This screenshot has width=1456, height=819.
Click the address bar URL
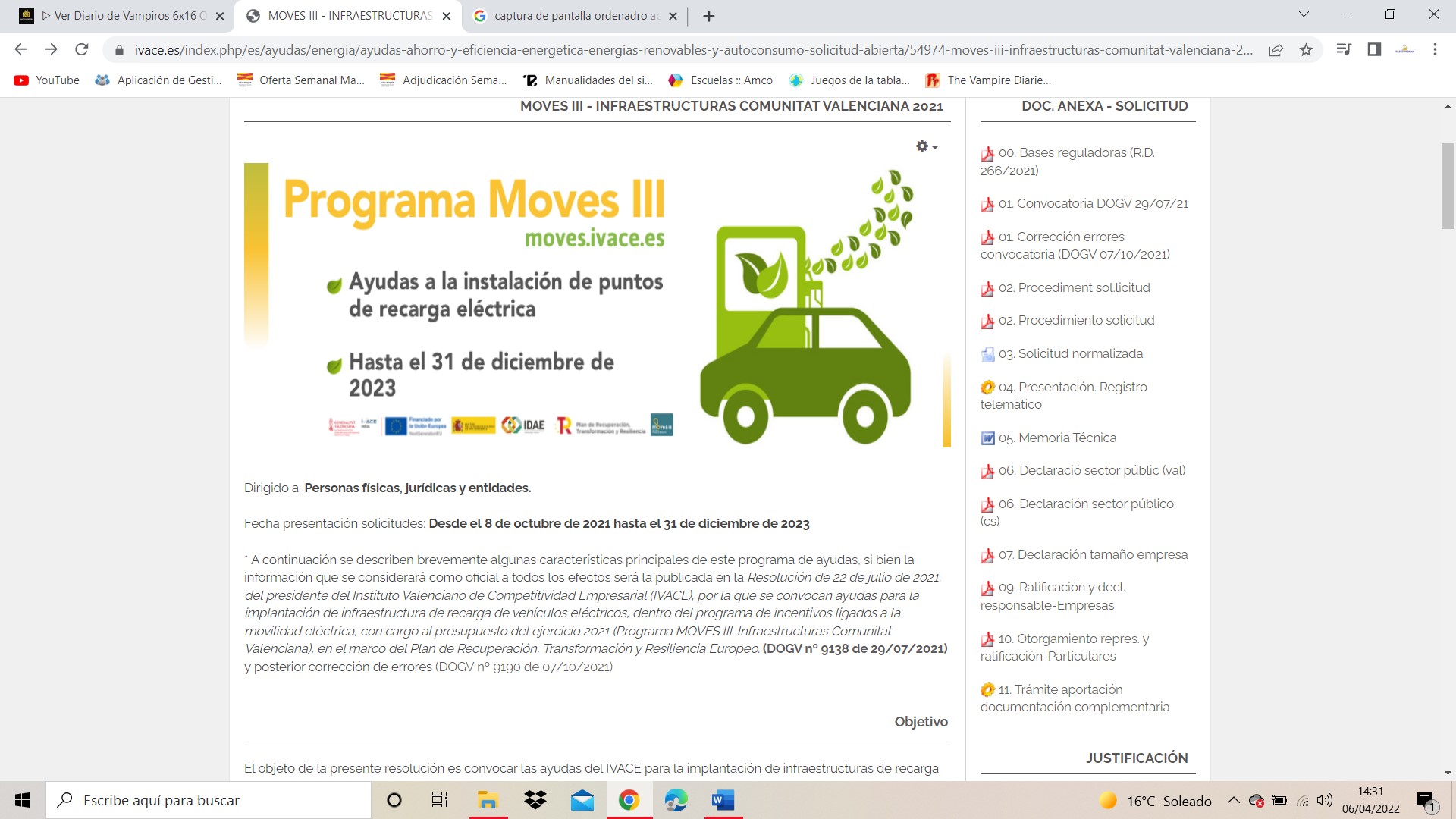click(x=693, y=50)
